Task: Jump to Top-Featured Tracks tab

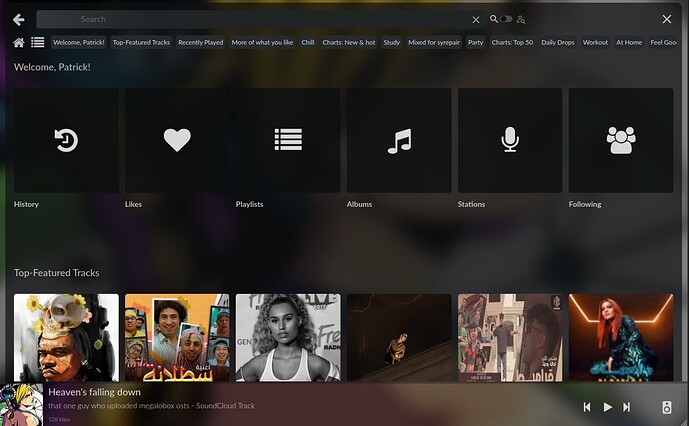Action: [141, 42]
